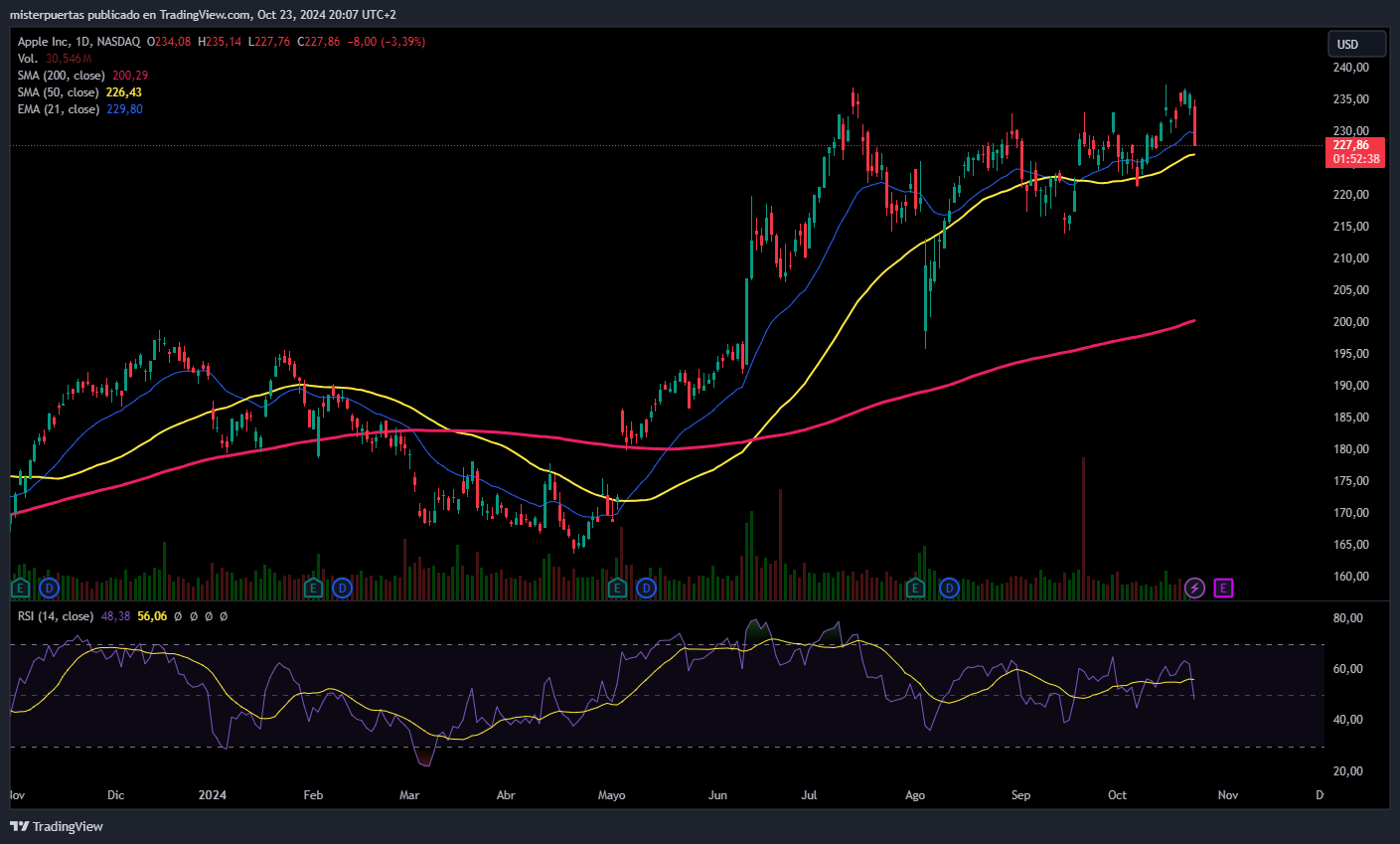Image resolution: width=1400 pixels, height=844 pixels.
Task: Open the USD currency selector
Action: [1356, 44]
